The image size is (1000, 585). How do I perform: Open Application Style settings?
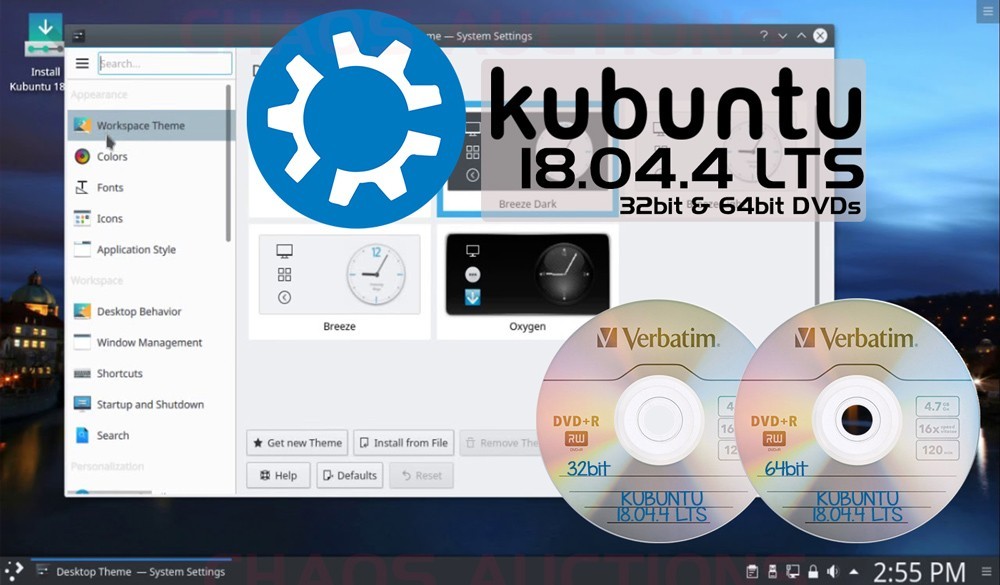(x=150, y=249)
